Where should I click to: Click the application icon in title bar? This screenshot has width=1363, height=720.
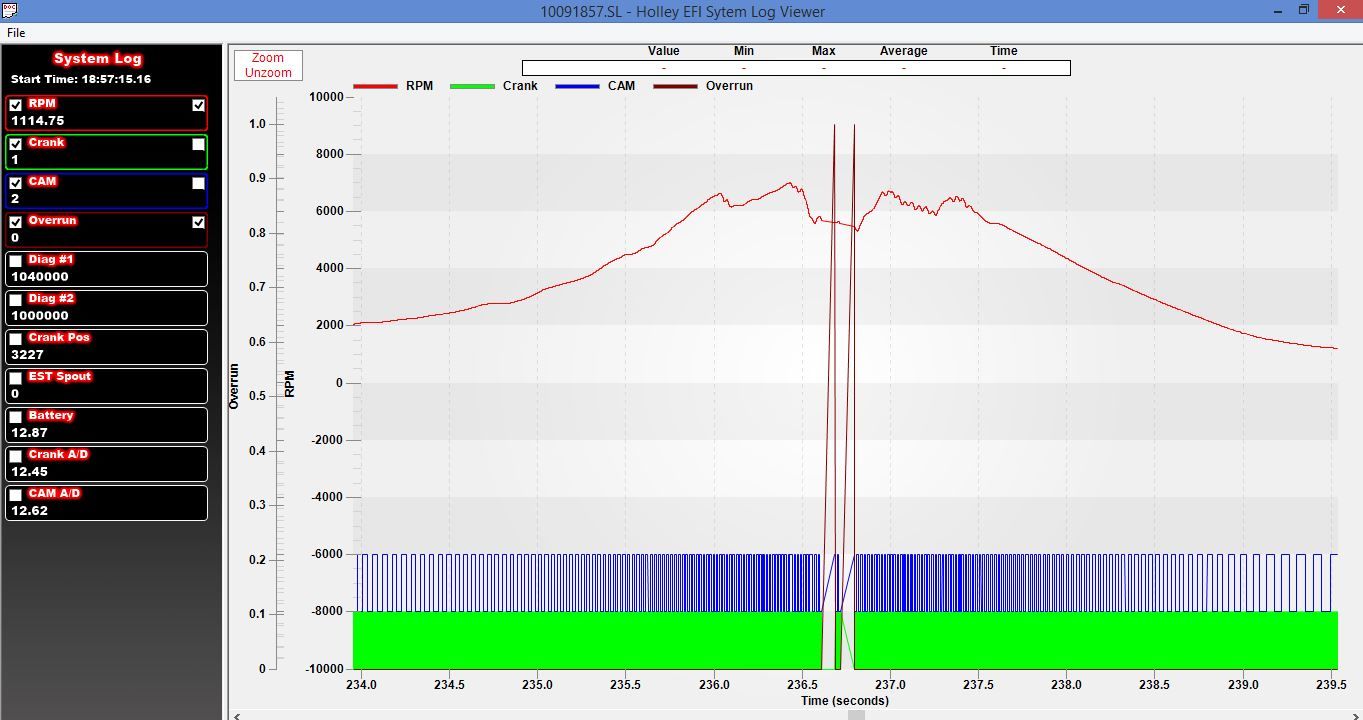(x=9, y=9)
